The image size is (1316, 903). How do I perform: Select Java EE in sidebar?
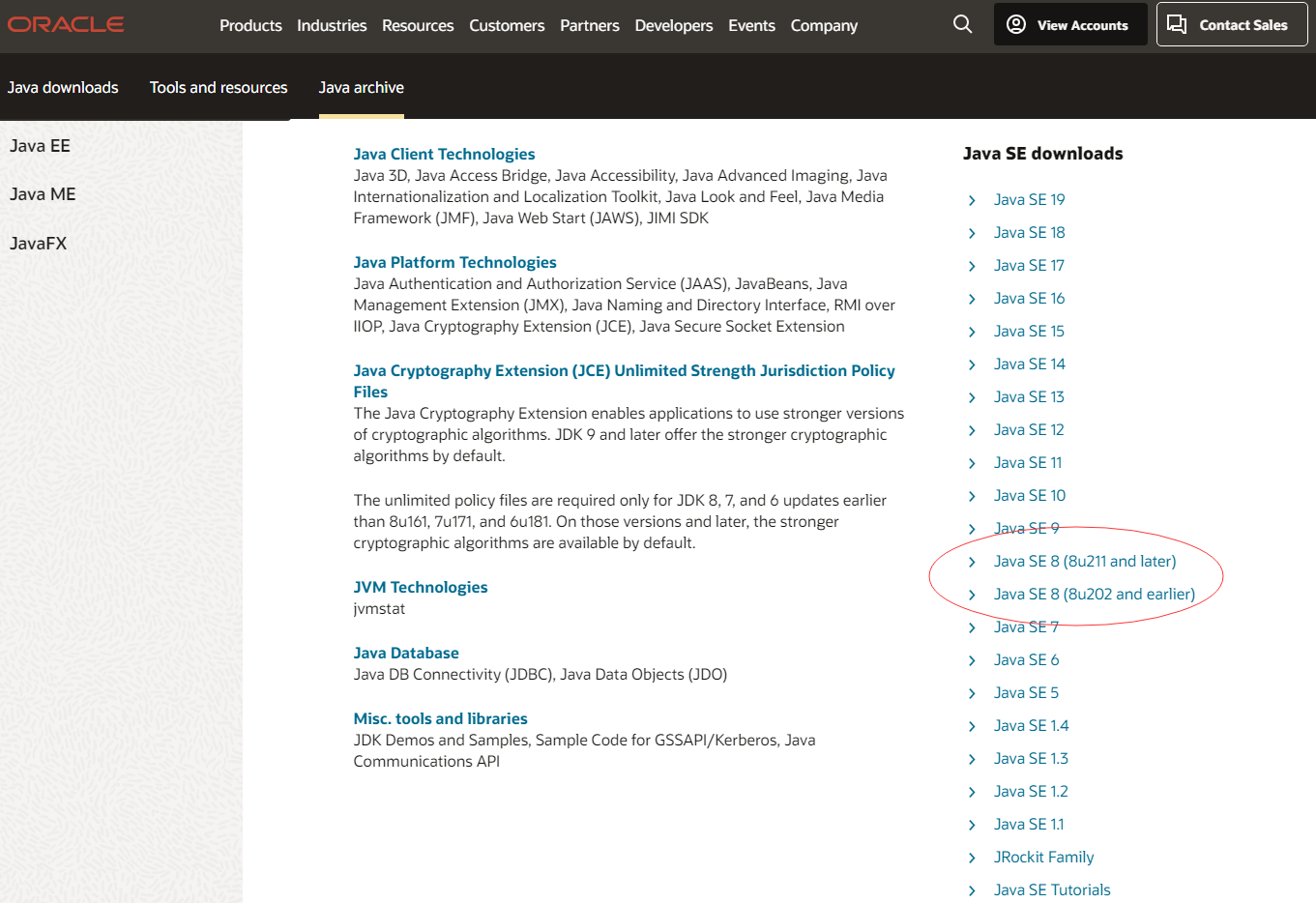pos(40,146)
